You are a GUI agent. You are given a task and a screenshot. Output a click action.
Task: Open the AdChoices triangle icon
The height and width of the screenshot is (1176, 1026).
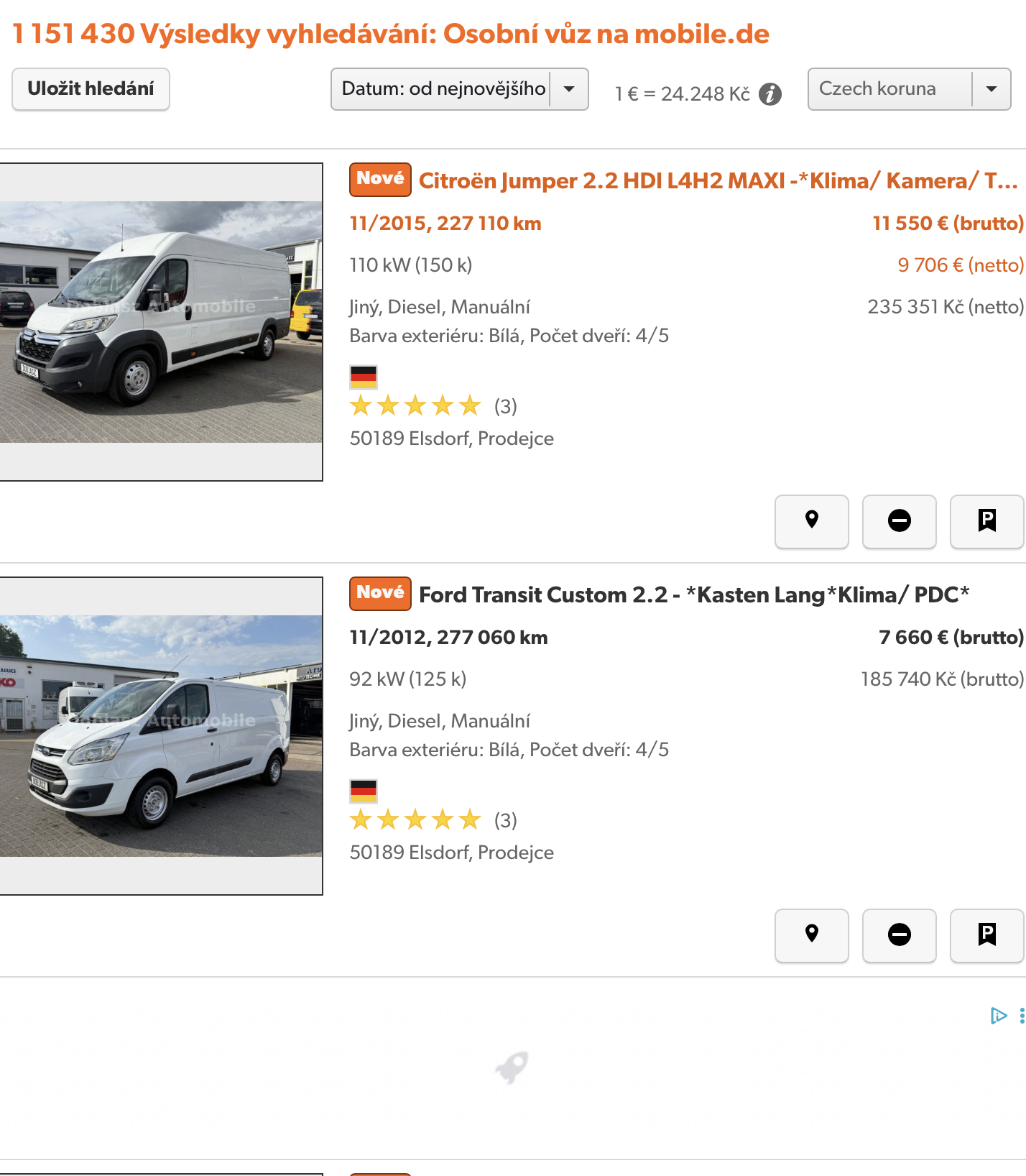(x=999, y=1016)
